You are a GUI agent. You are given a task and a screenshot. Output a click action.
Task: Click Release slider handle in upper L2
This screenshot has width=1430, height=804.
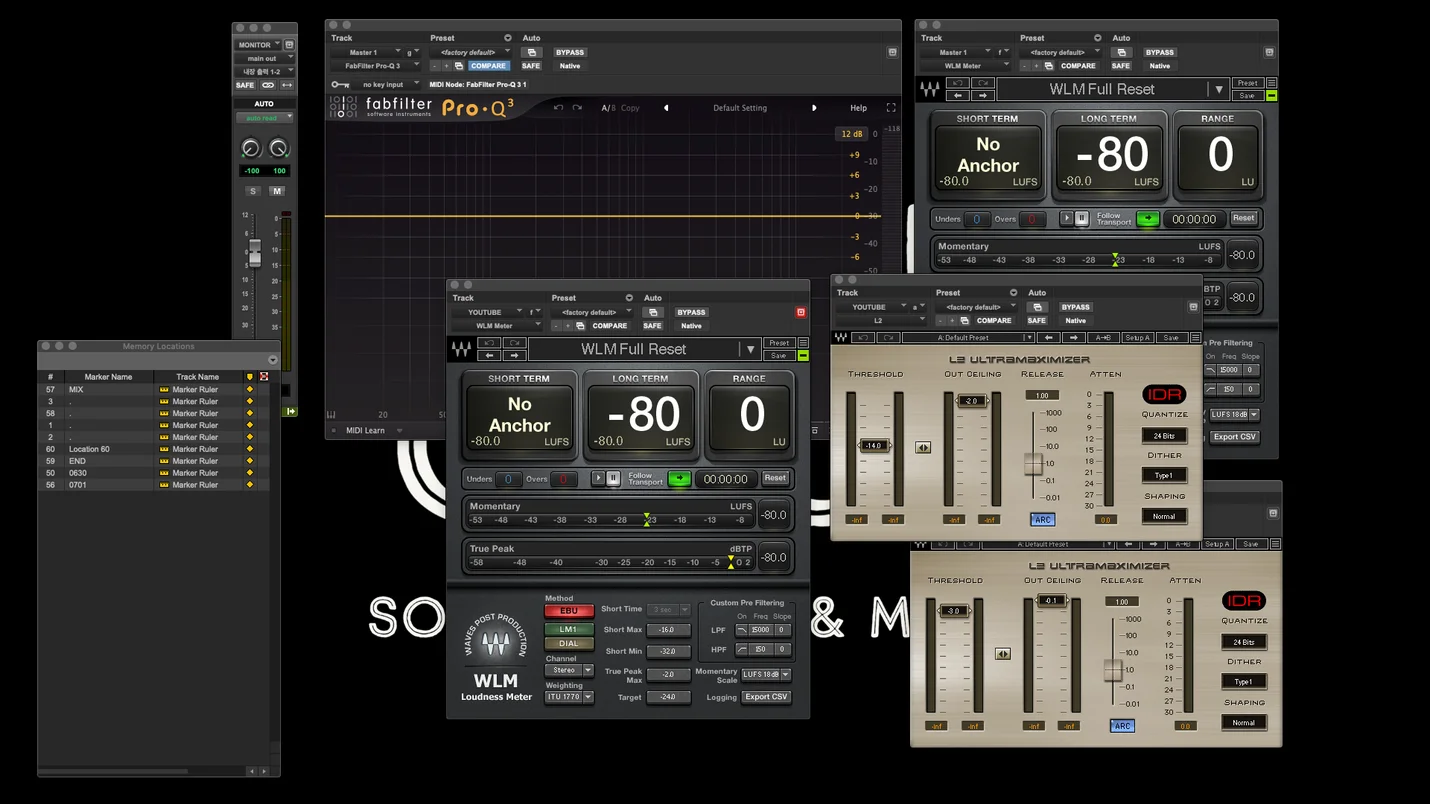[x=1033, y=464]
